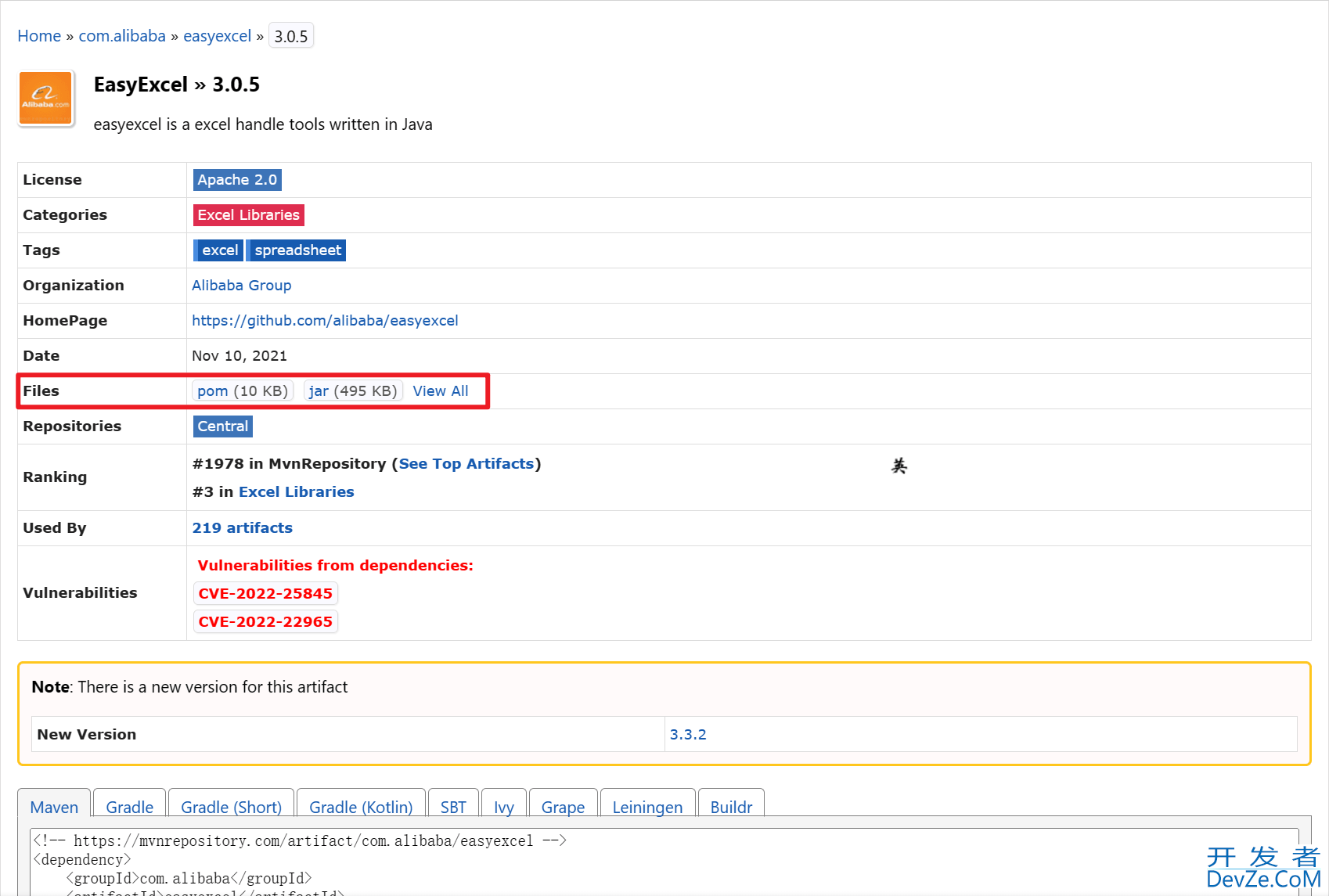1329x896 pixels.
Task: Open new version 3.3.2 link
Action: tap(688, 735)
